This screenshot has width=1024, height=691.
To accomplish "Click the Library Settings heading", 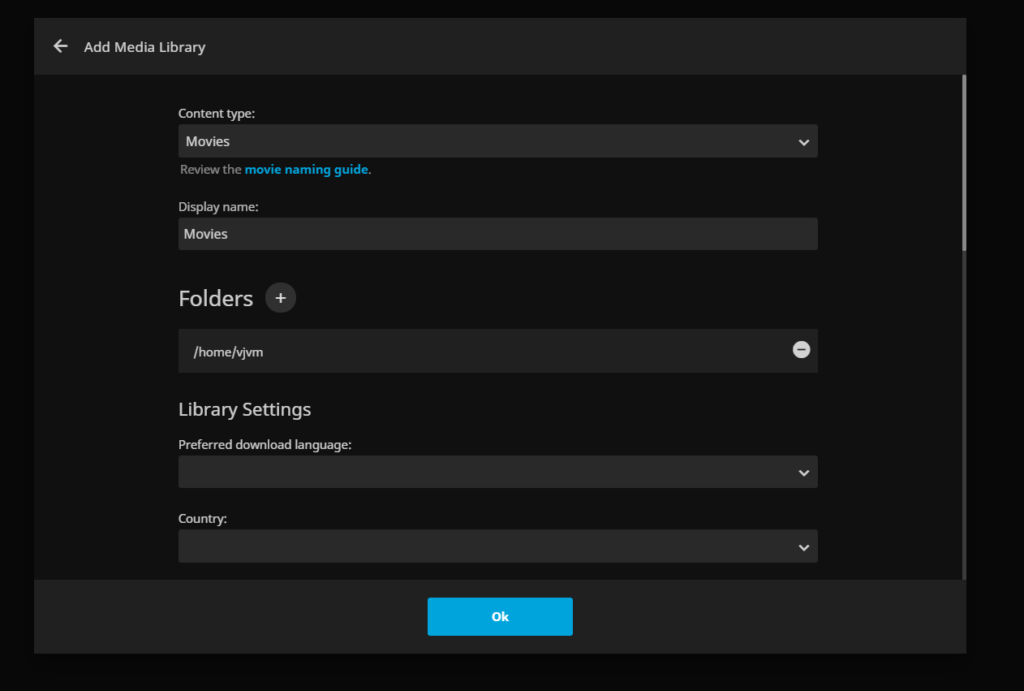I will pyautogui.click(x=244, y=410).
